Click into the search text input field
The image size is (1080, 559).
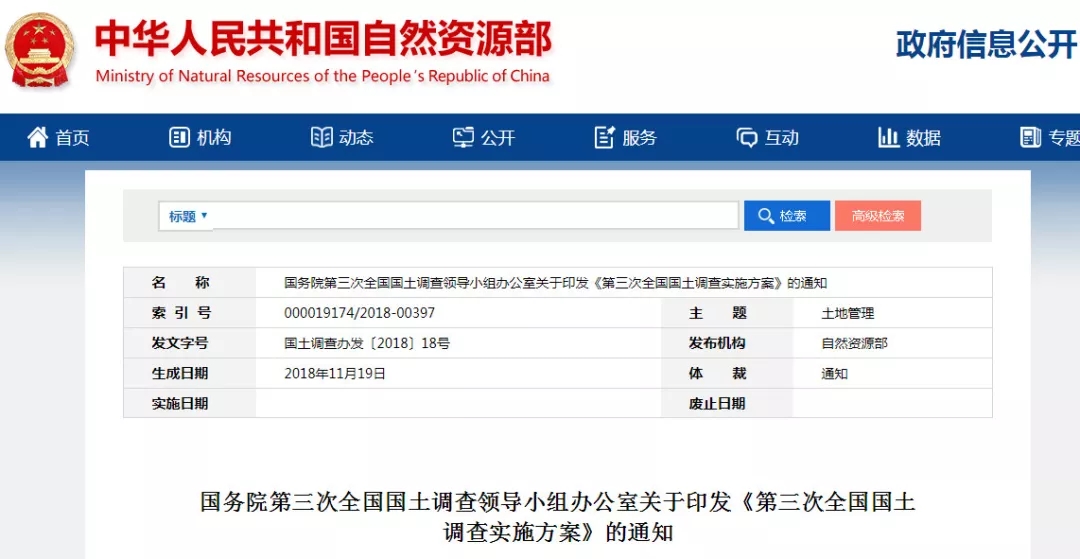point(475,216)
